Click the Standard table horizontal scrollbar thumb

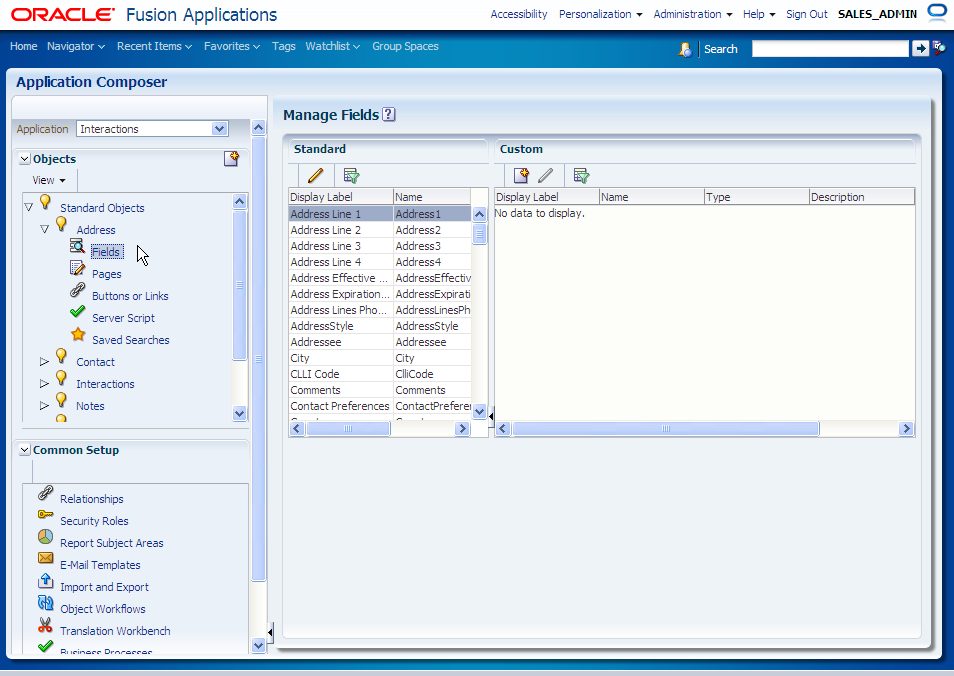pos(348,428)
